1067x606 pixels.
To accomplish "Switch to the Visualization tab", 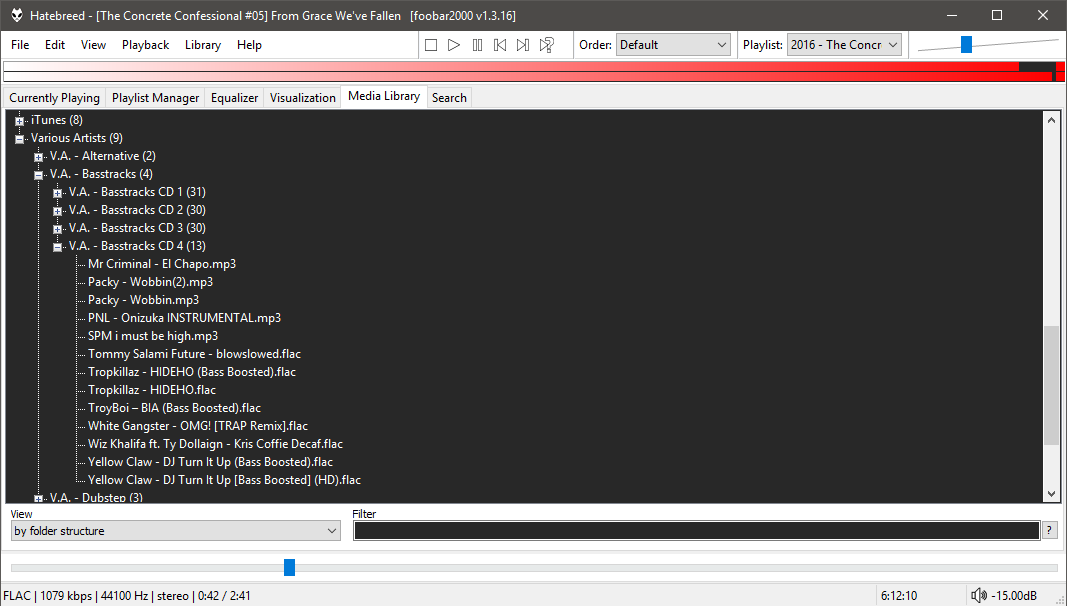I will (x=303, y=98).
